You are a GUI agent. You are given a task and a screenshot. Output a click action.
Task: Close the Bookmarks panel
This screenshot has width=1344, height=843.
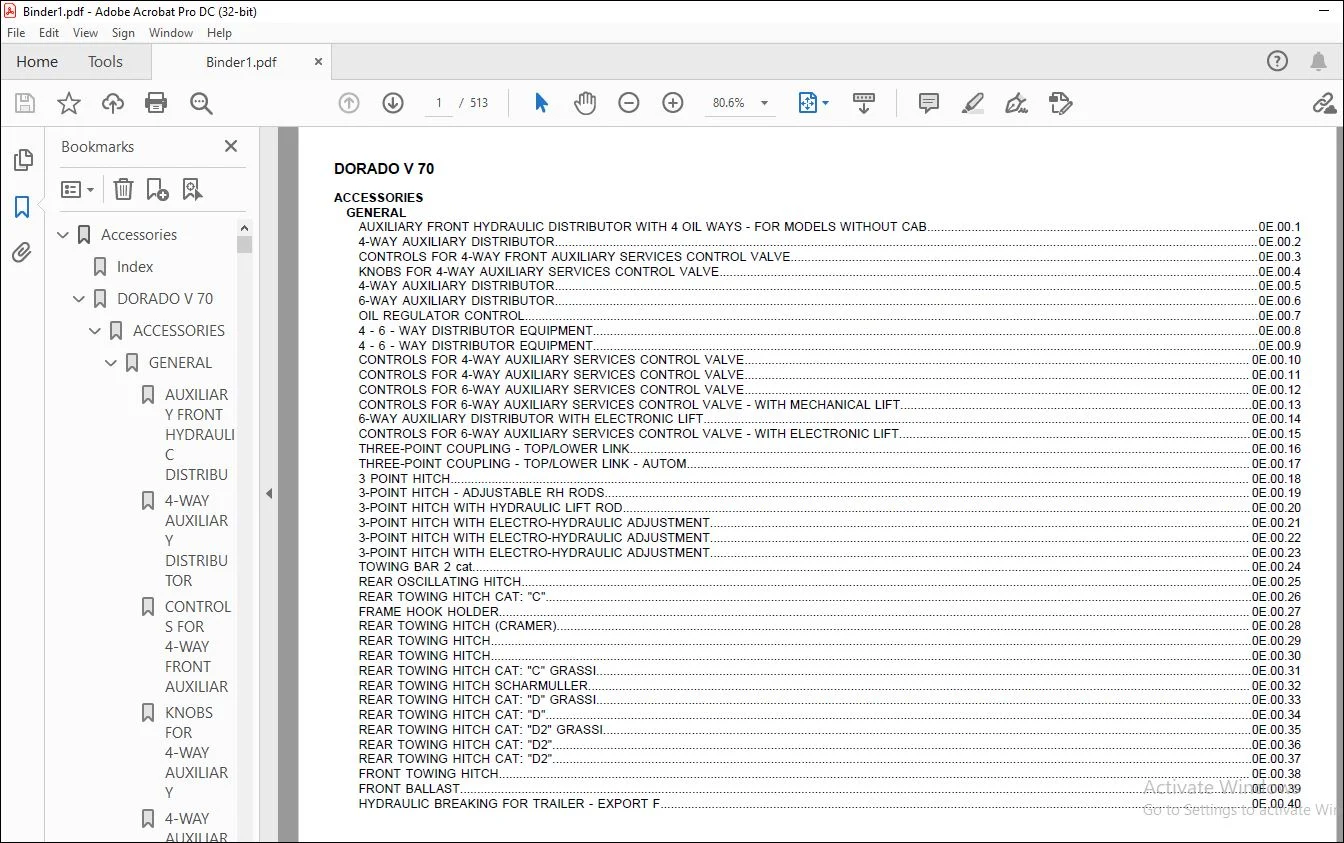click(x=231, y=146)
